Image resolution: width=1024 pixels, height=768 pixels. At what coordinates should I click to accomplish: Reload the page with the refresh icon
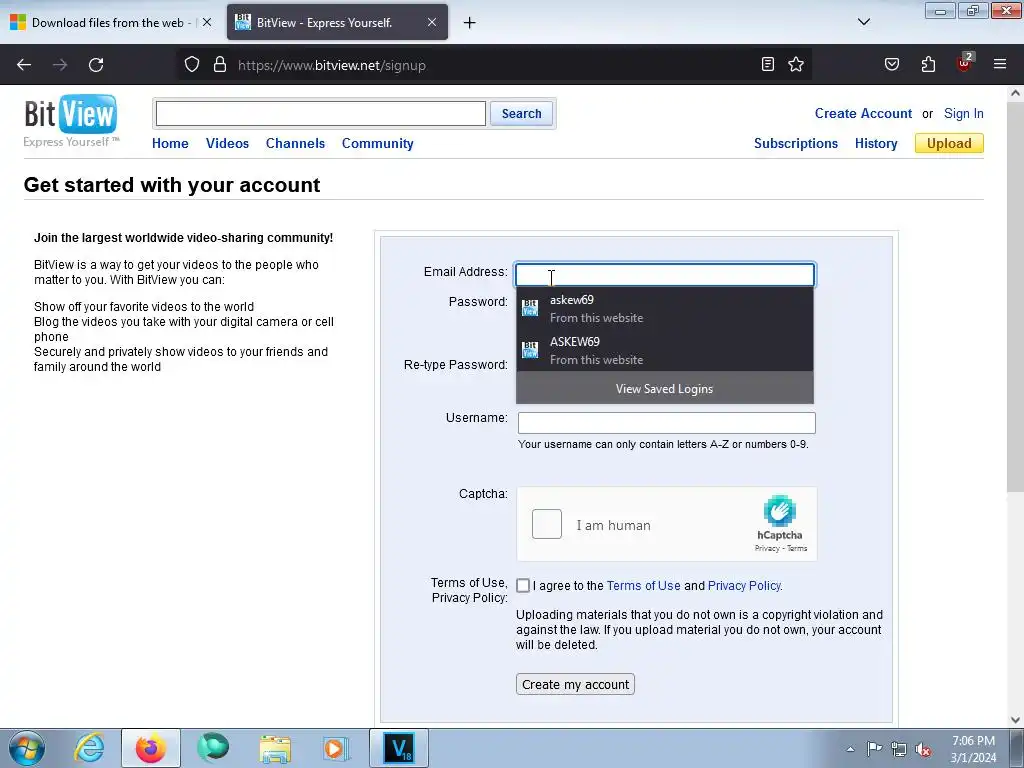click(96, 65)
